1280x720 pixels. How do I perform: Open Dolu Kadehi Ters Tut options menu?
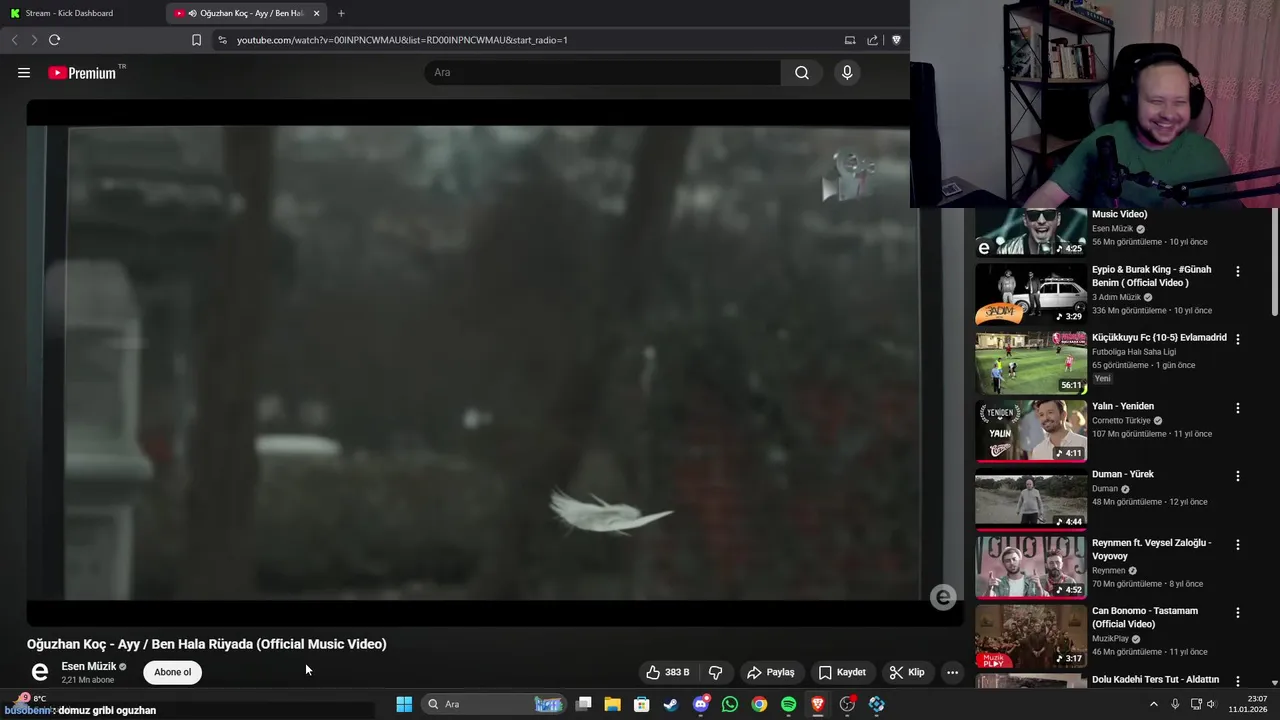(1238, 681)
